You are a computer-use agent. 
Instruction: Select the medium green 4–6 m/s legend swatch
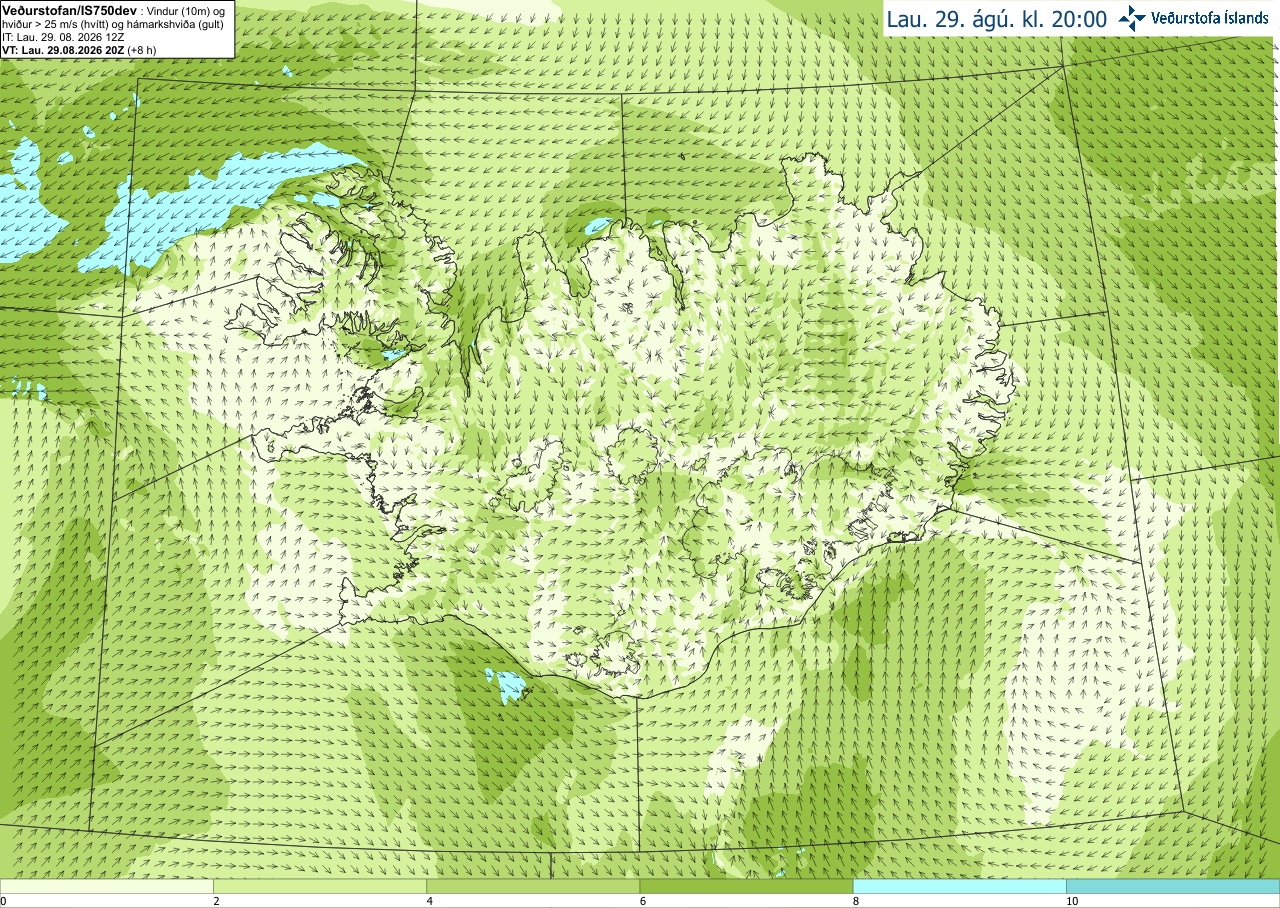tap(533, 886)
